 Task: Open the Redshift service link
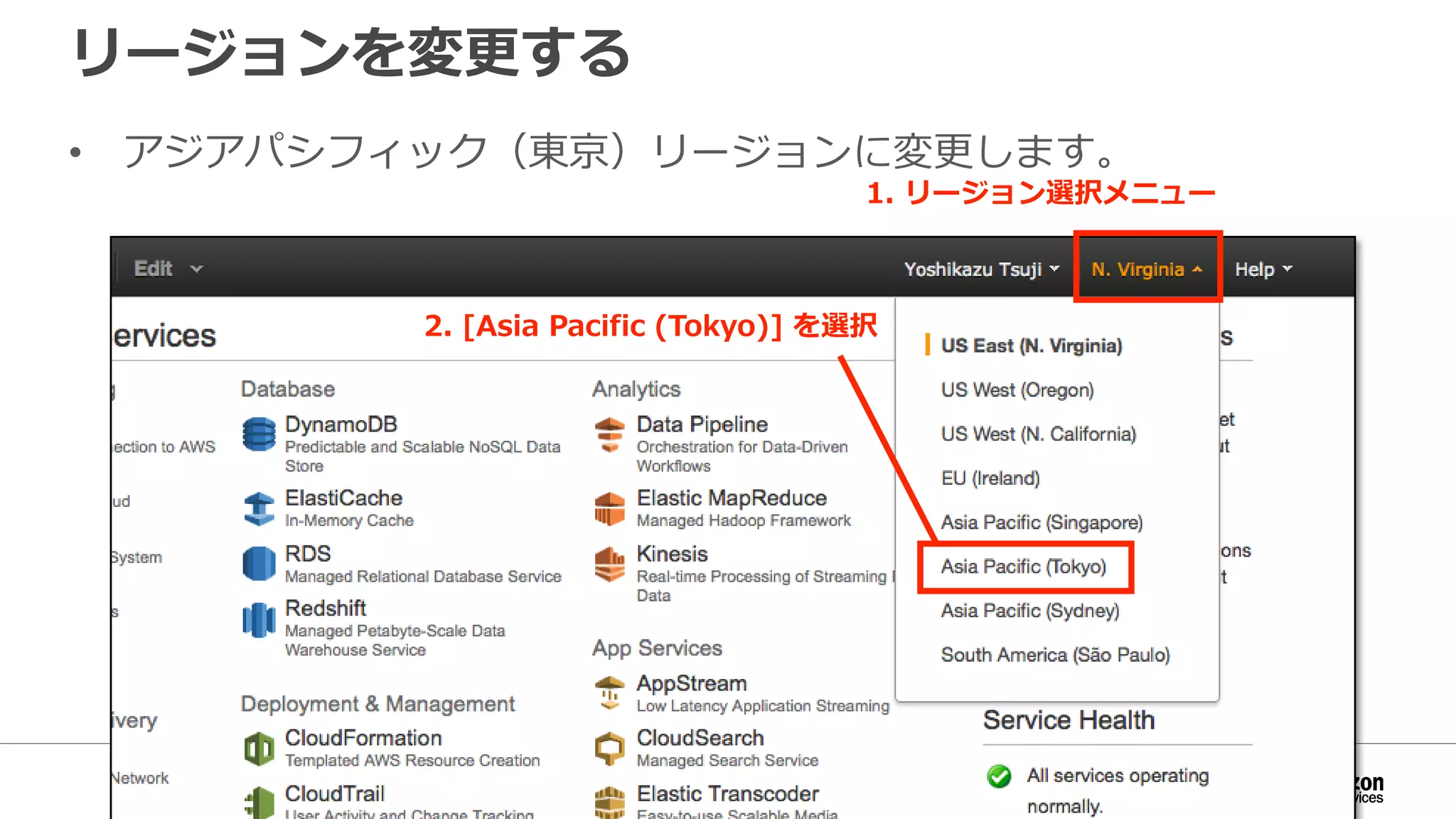[x=326, y=609]
